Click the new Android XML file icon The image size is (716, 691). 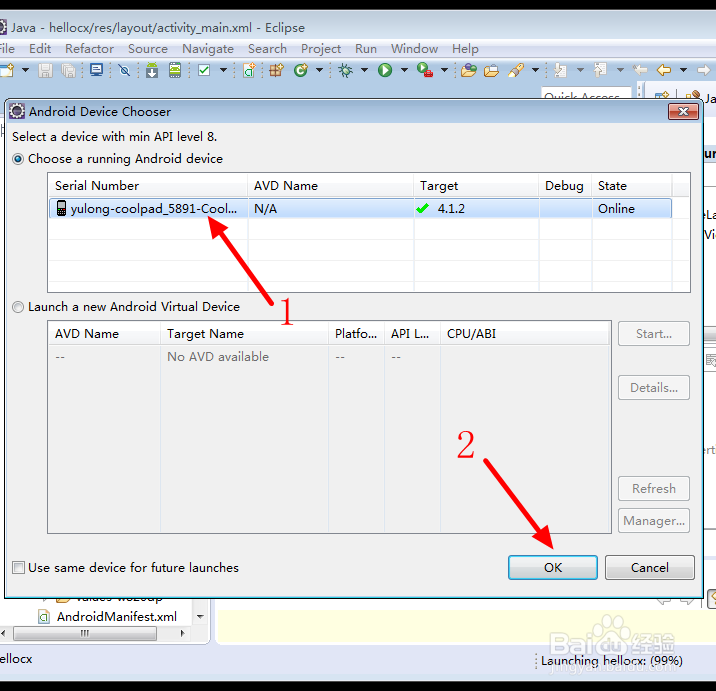point(249,70)
